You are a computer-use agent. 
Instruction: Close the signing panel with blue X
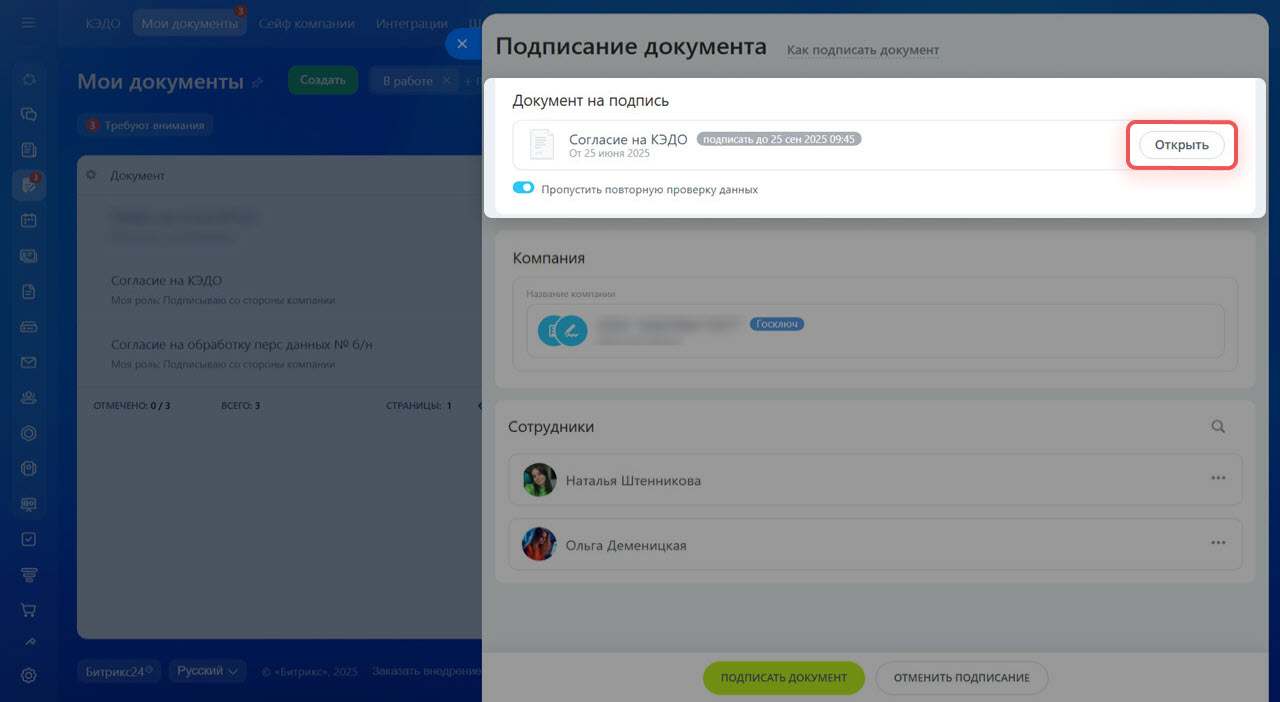point(462,44)
